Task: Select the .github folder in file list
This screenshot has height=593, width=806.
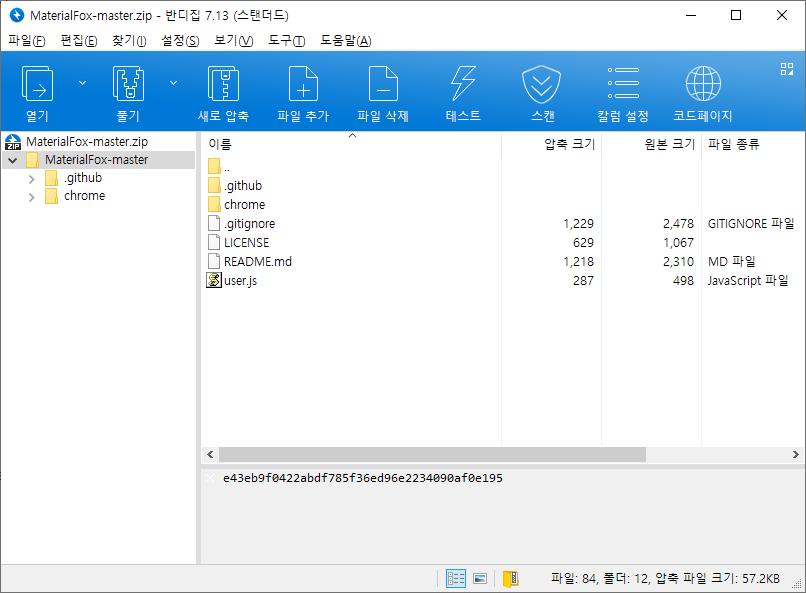Action: (x=243, y=186)
